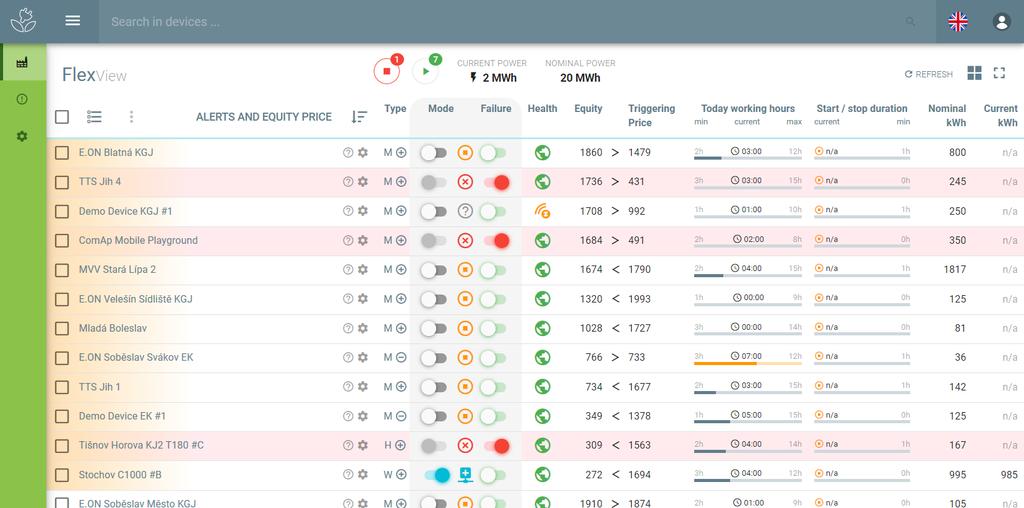Toggle the failure switch for Tišnov Horova KJ2 T180 #C

pyautogui.click(x=496, y=446)
